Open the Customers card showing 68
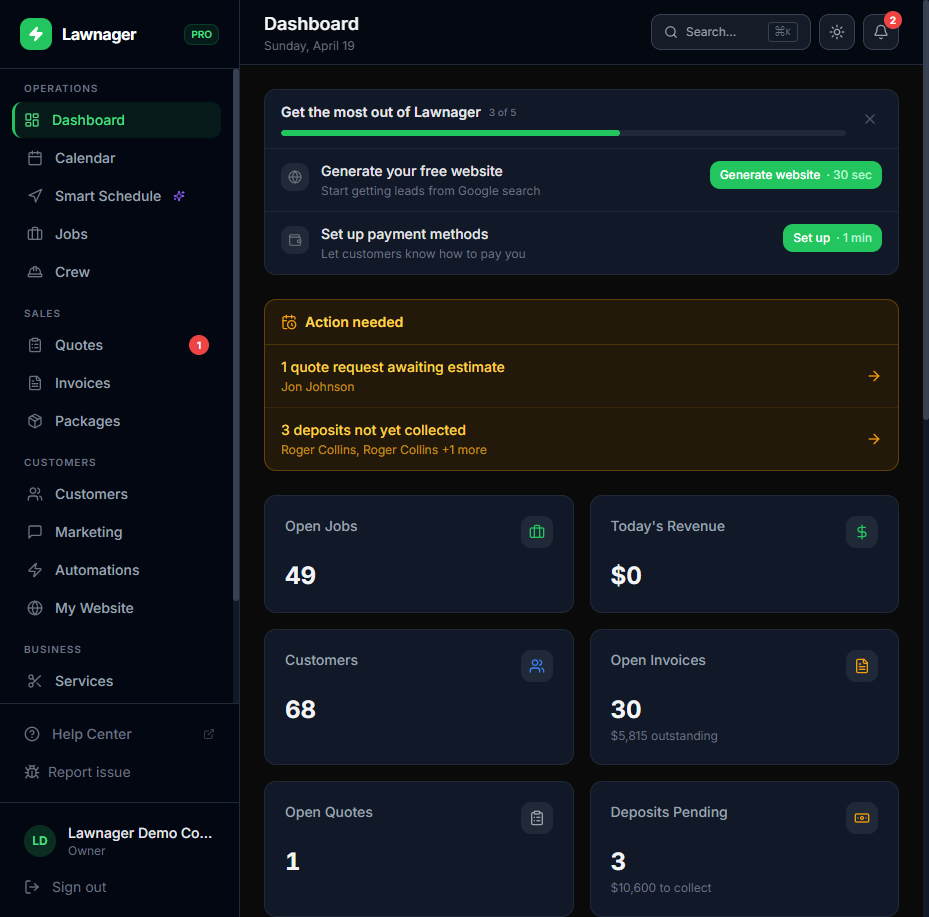This screenshot has height=917, width=929. tap(418, 697)
